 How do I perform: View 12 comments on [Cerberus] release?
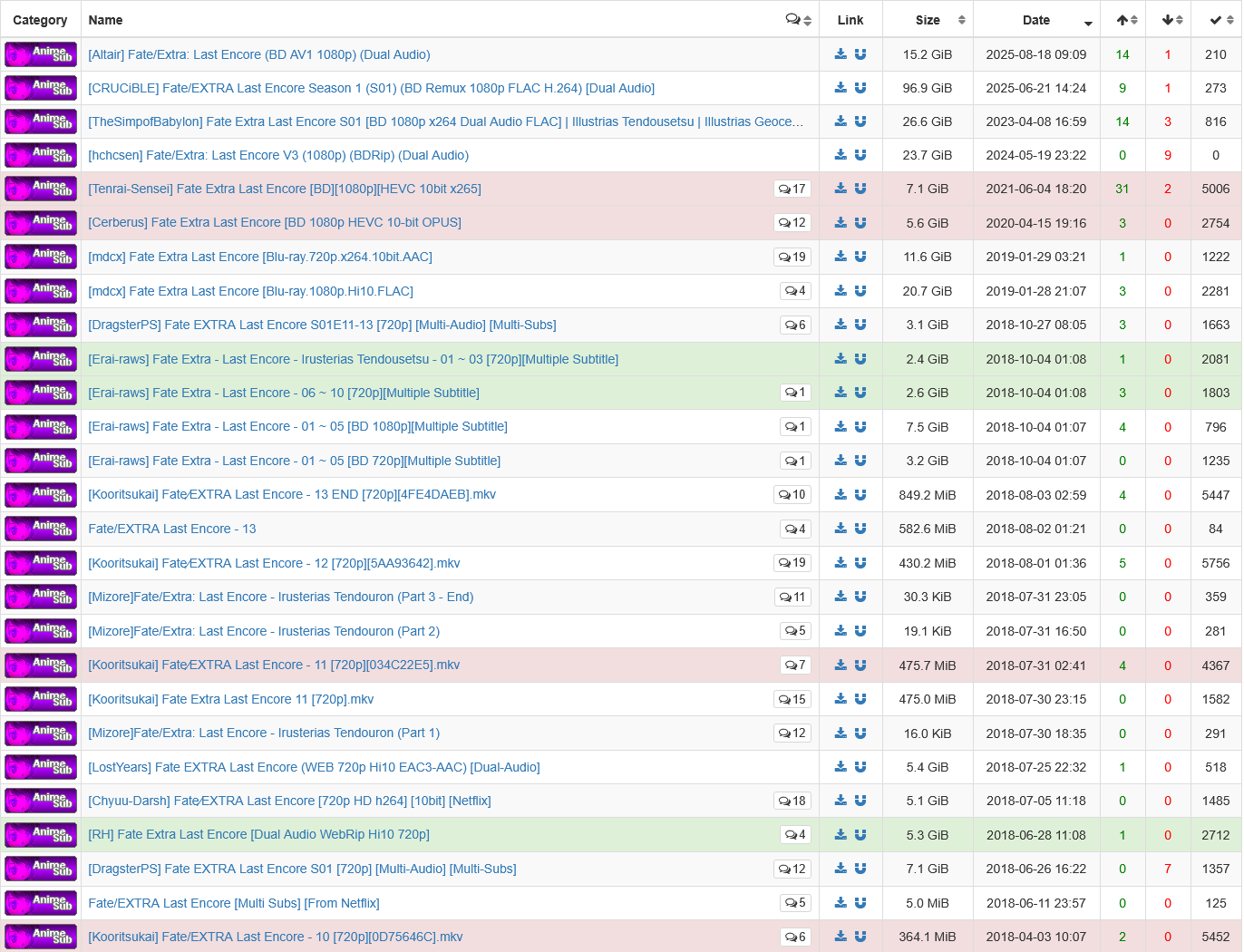pos(792,222)
